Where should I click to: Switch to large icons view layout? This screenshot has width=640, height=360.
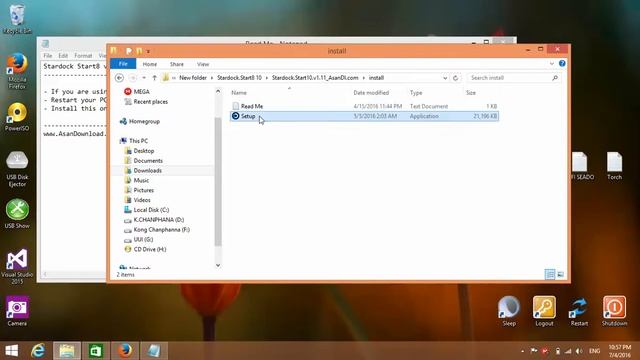560,274
